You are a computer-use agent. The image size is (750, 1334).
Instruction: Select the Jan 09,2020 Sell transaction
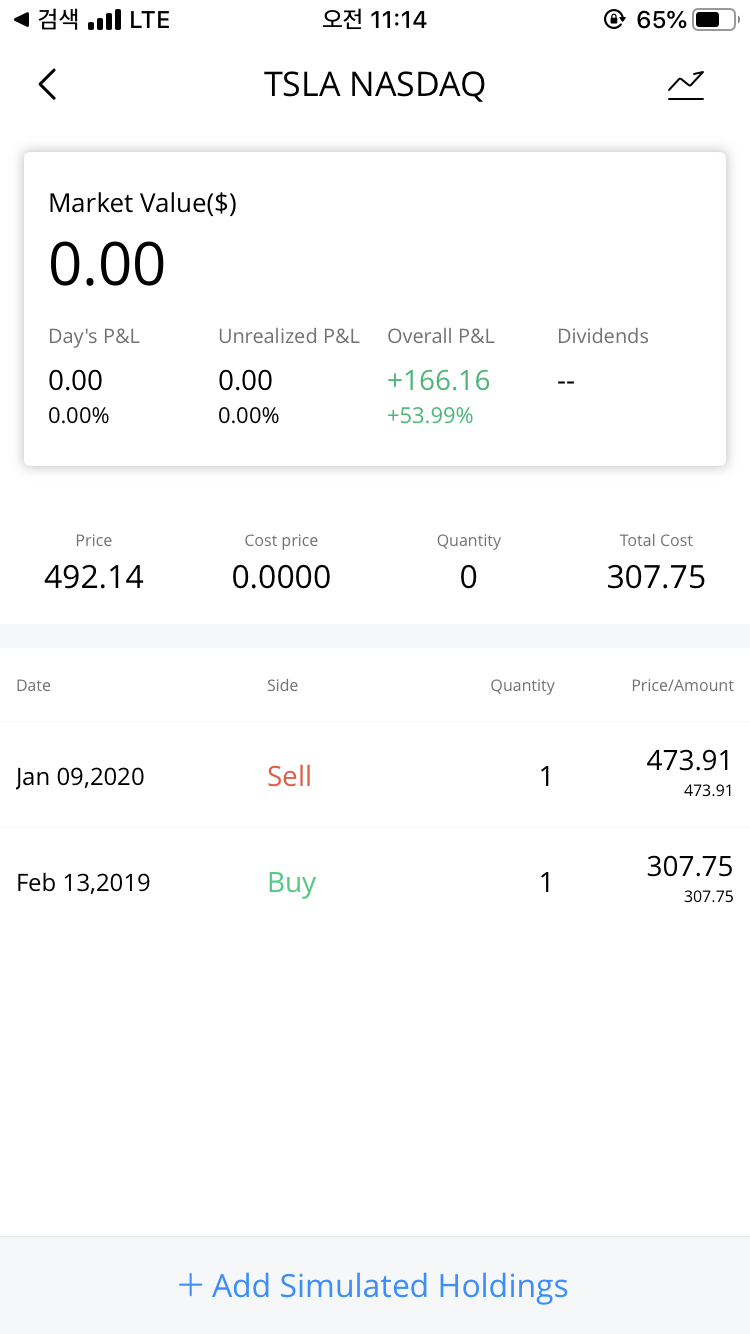[375, 775]
